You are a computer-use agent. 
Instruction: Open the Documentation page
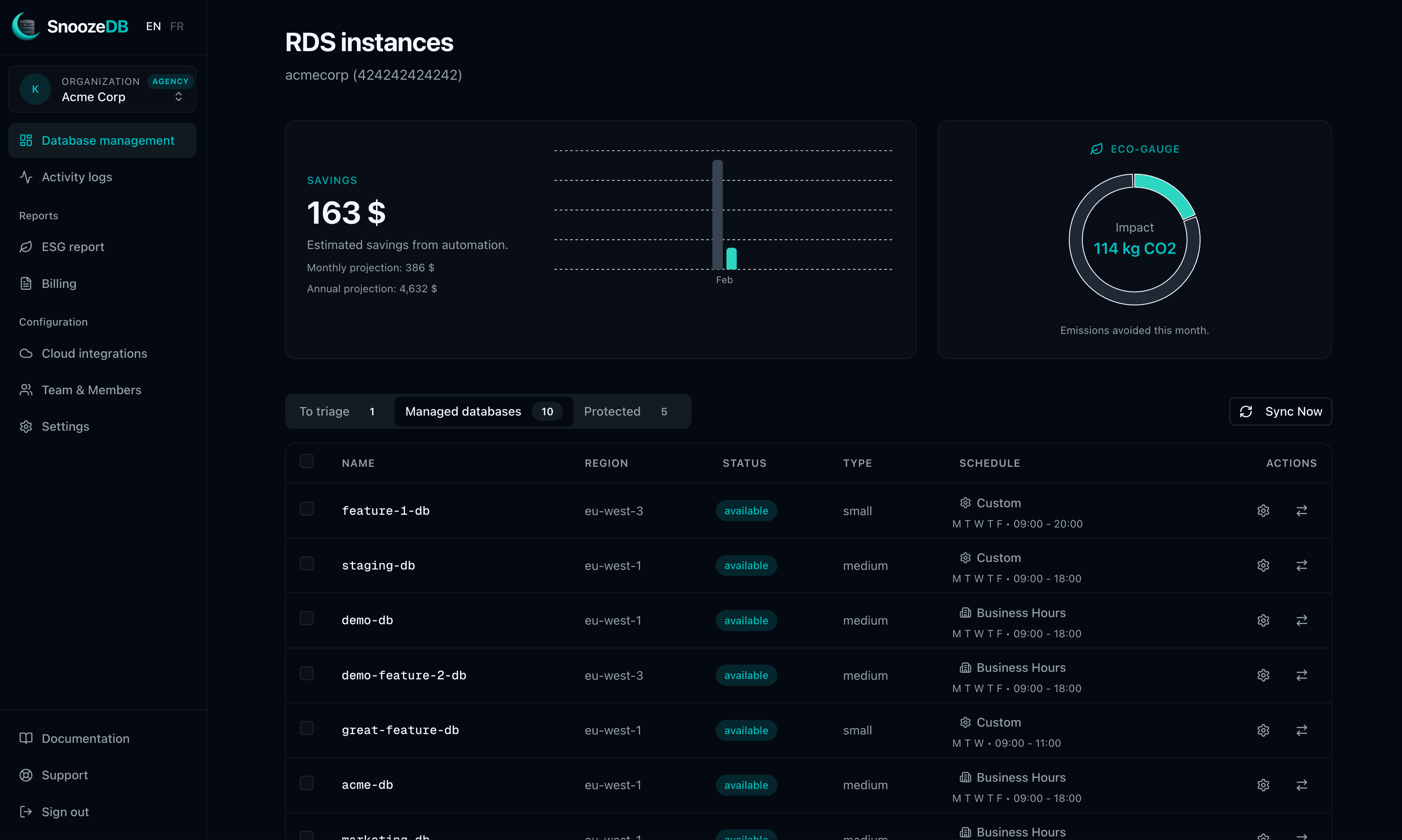click(x=85, y=738)
